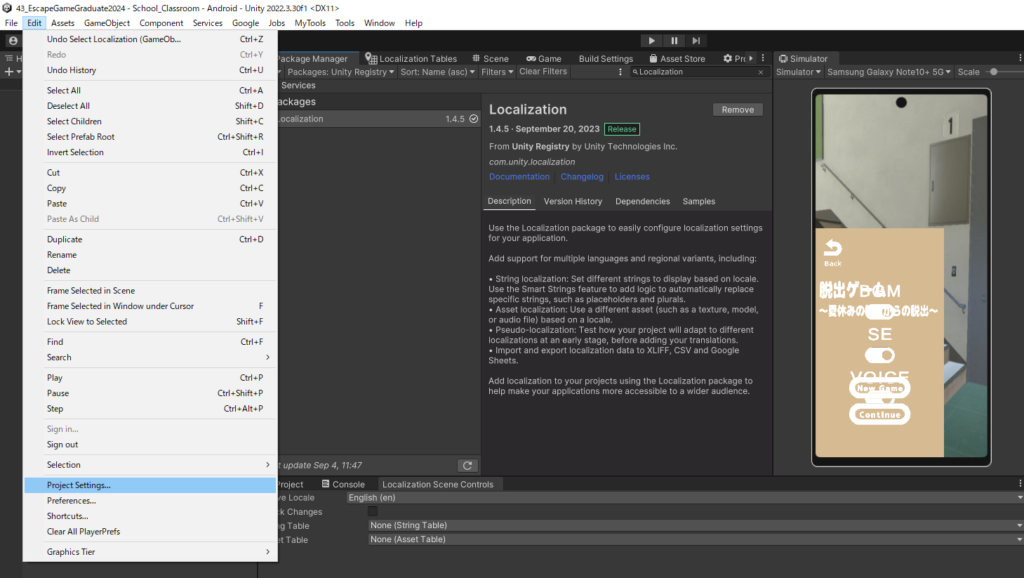Open the Dependencies tab
The height and width of the screenshot is (578, 1024).
(643, 201)
